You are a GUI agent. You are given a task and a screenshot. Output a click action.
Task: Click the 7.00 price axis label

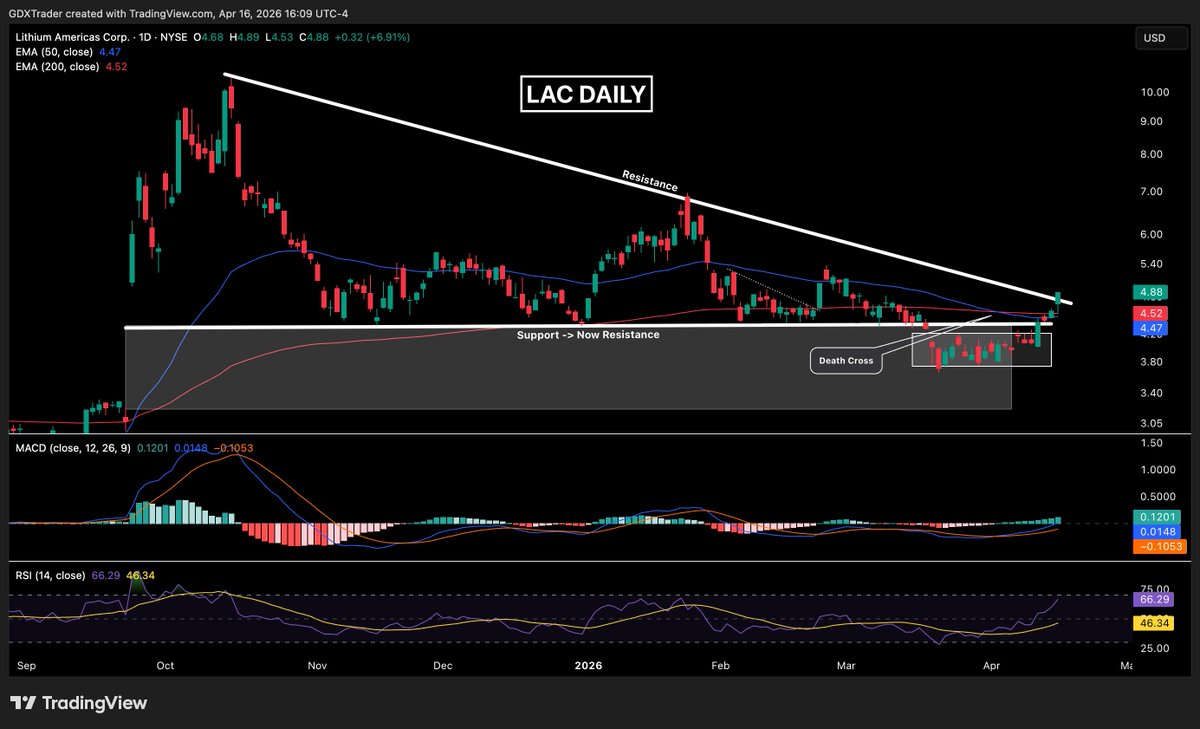(x=1152, y=191)
